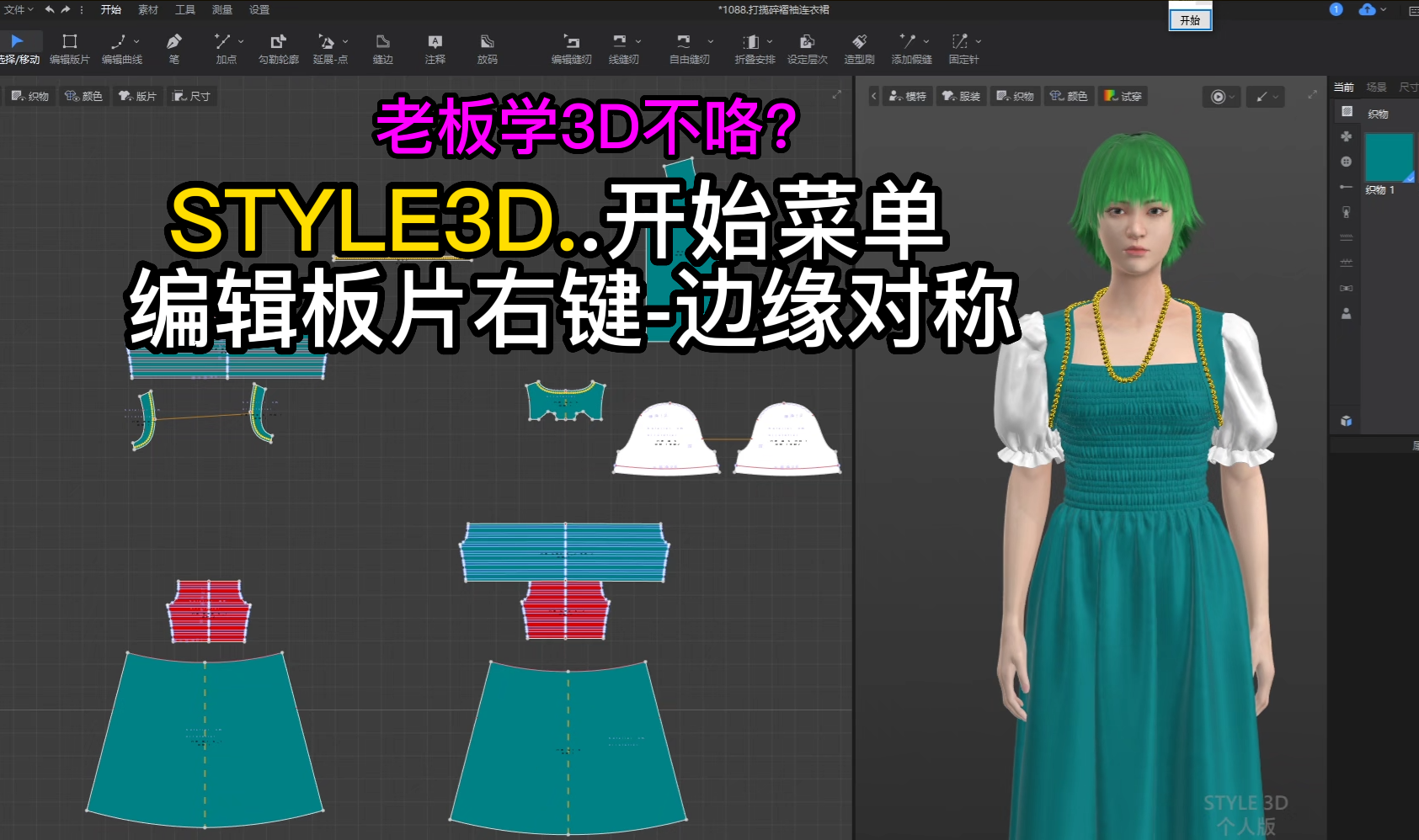
Task: Toggle 织物 display in the 3D window
Action: click(1016, 96)
